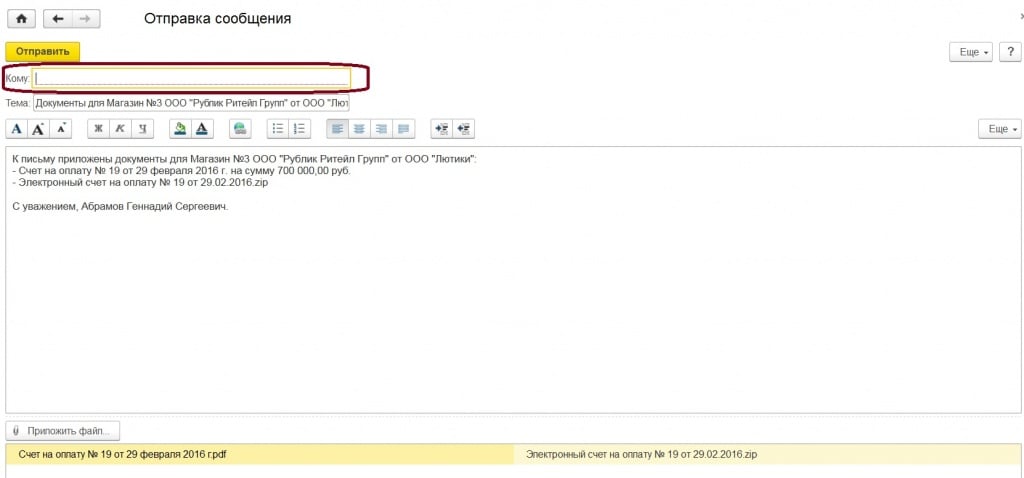Open the top Еще dropdown menu
Image resolution: width=1024 pixels, height=478 pixels.
970,52
